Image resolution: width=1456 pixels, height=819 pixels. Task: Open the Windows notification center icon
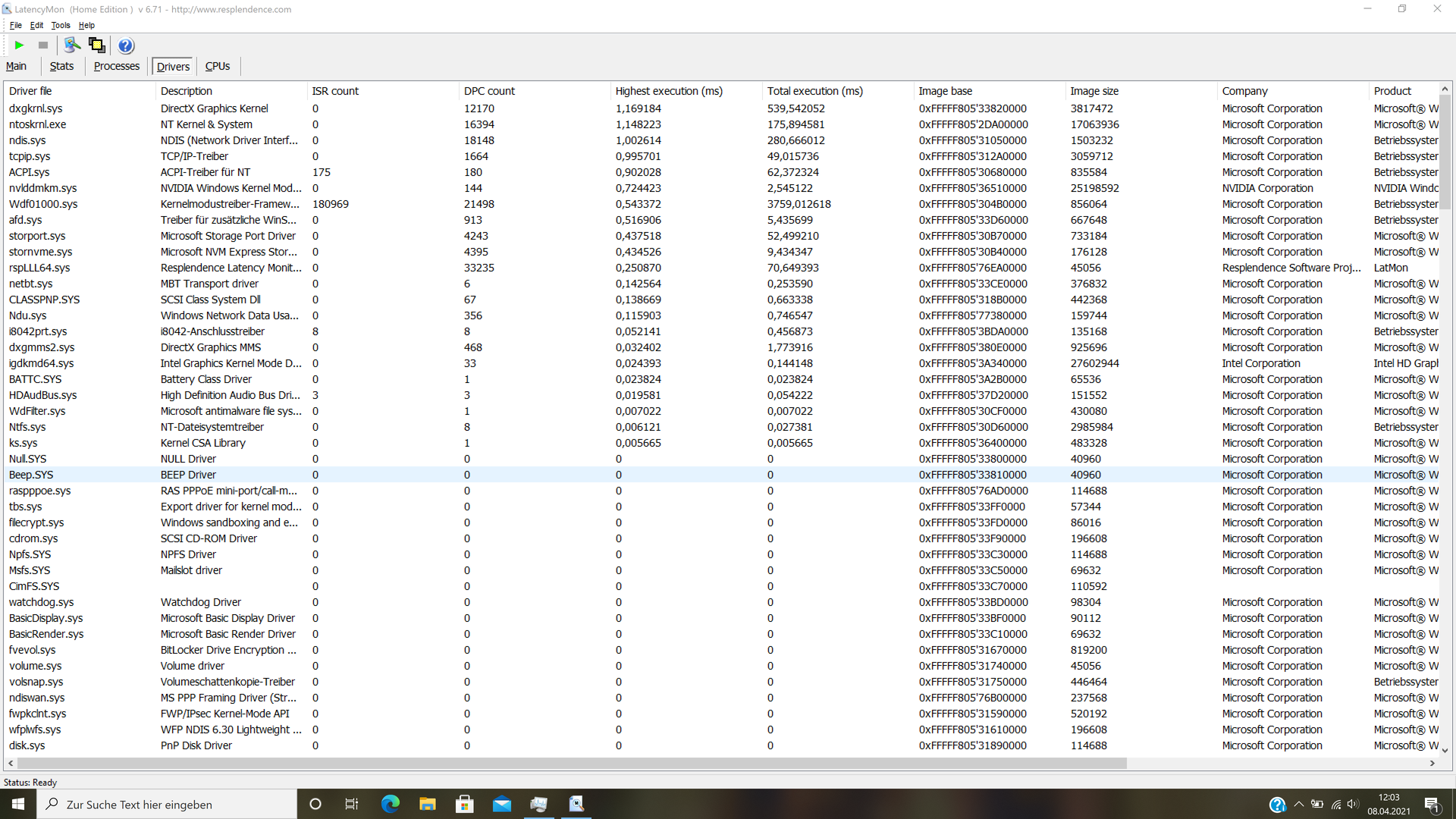[x=1432, y=805]
